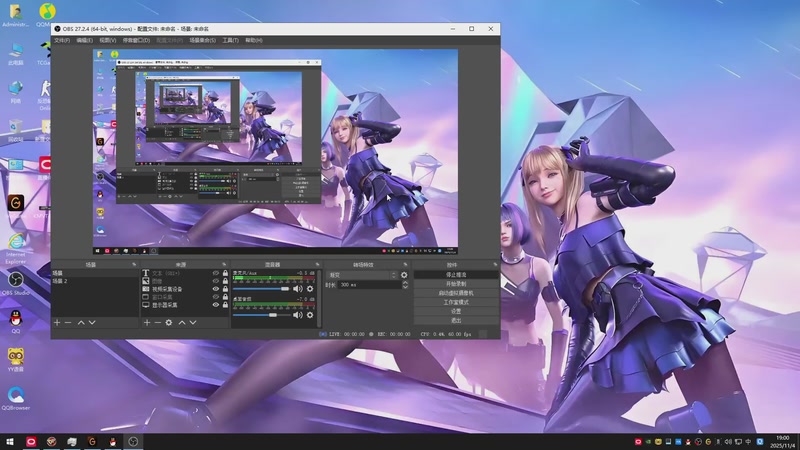Click the 退出 button in the 控件 panel
This screenshot has width=800, height=450.
(456, 320)
